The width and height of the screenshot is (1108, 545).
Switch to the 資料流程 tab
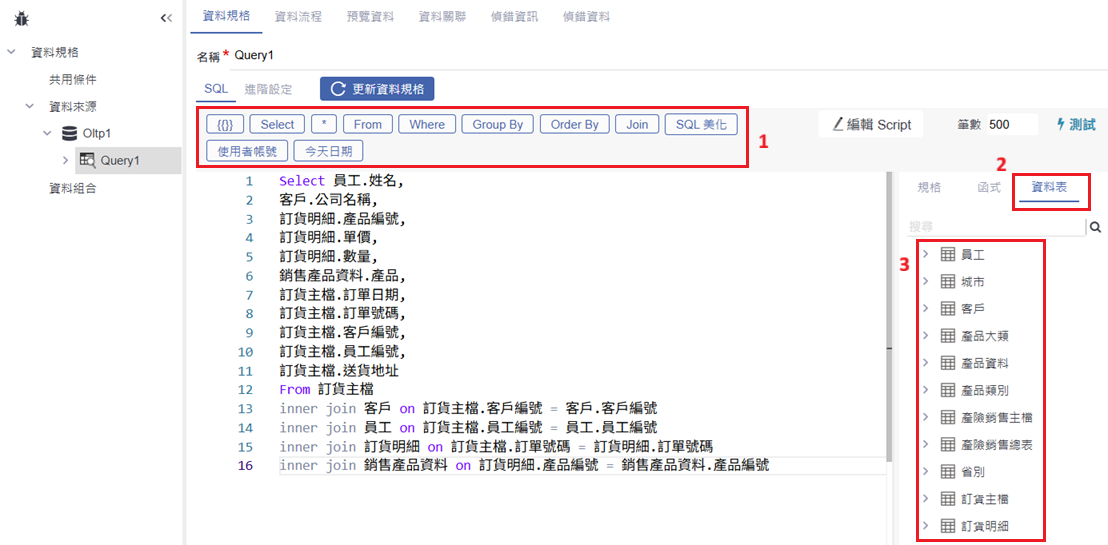[x=298, y=17]
